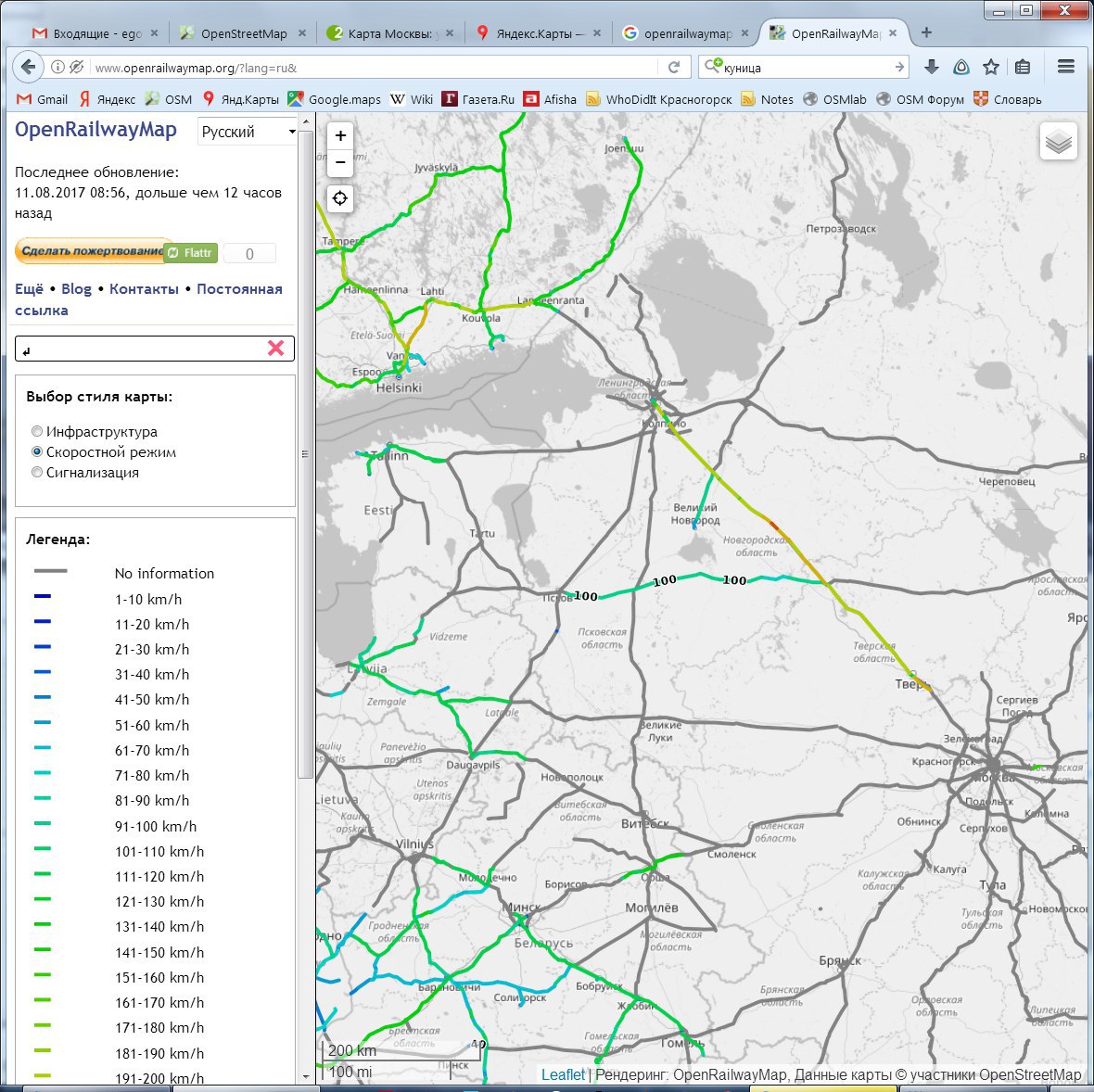Viewport: 1094px width, 1092px height.
Task: Open the WhoDidIt Красногорск feed bookmark
Action: (659, 99)
